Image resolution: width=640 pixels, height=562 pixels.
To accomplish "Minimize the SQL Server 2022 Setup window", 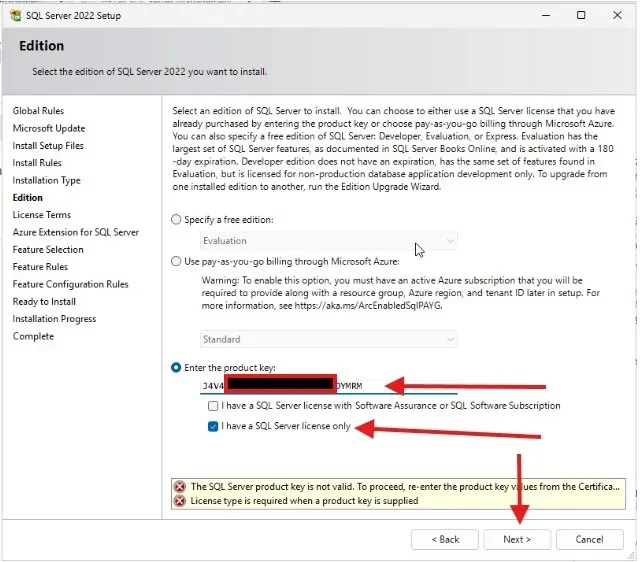I will tap(546, 16).
